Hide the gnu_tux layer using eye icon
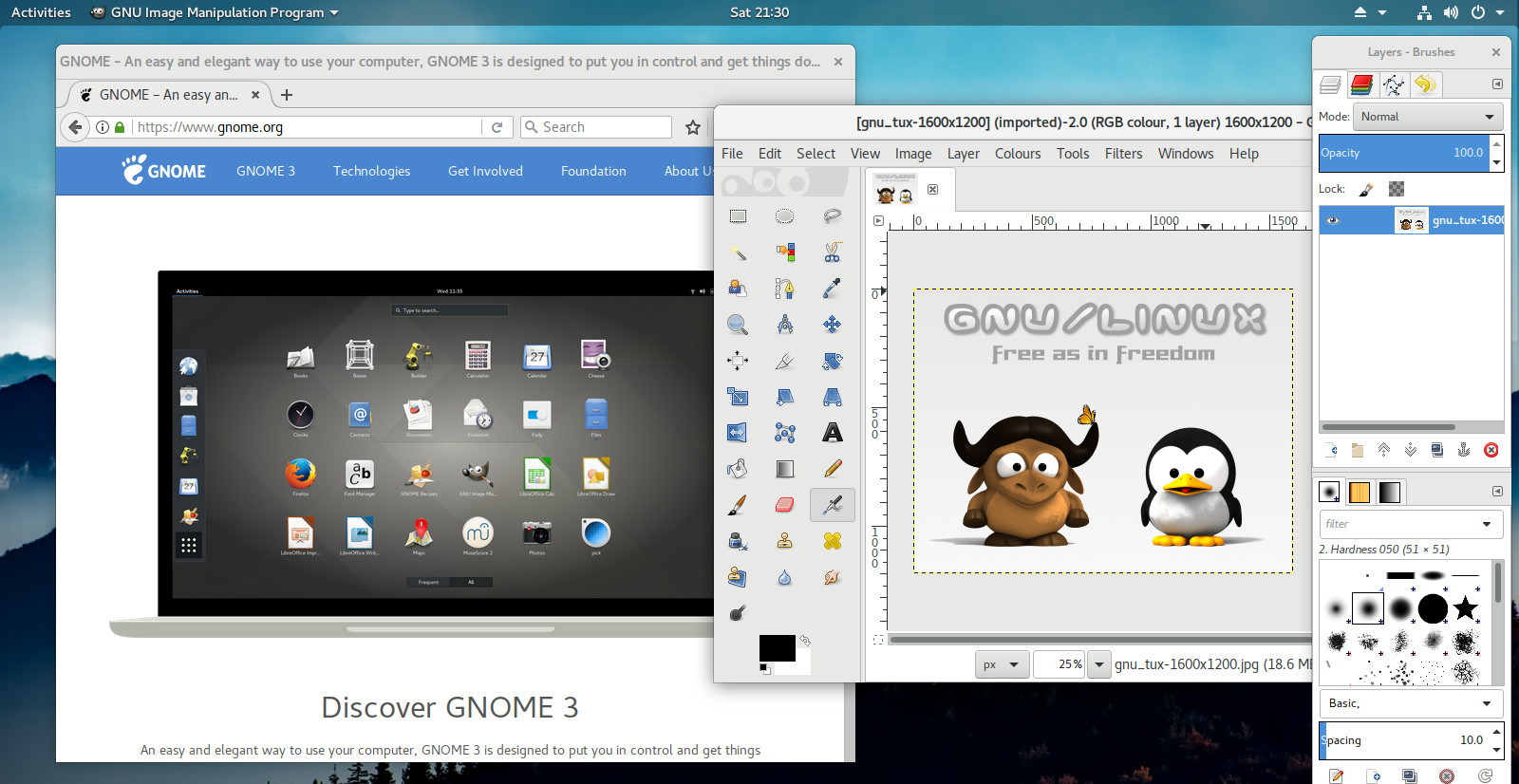The image size is (1519, 784). (1332, 220)
